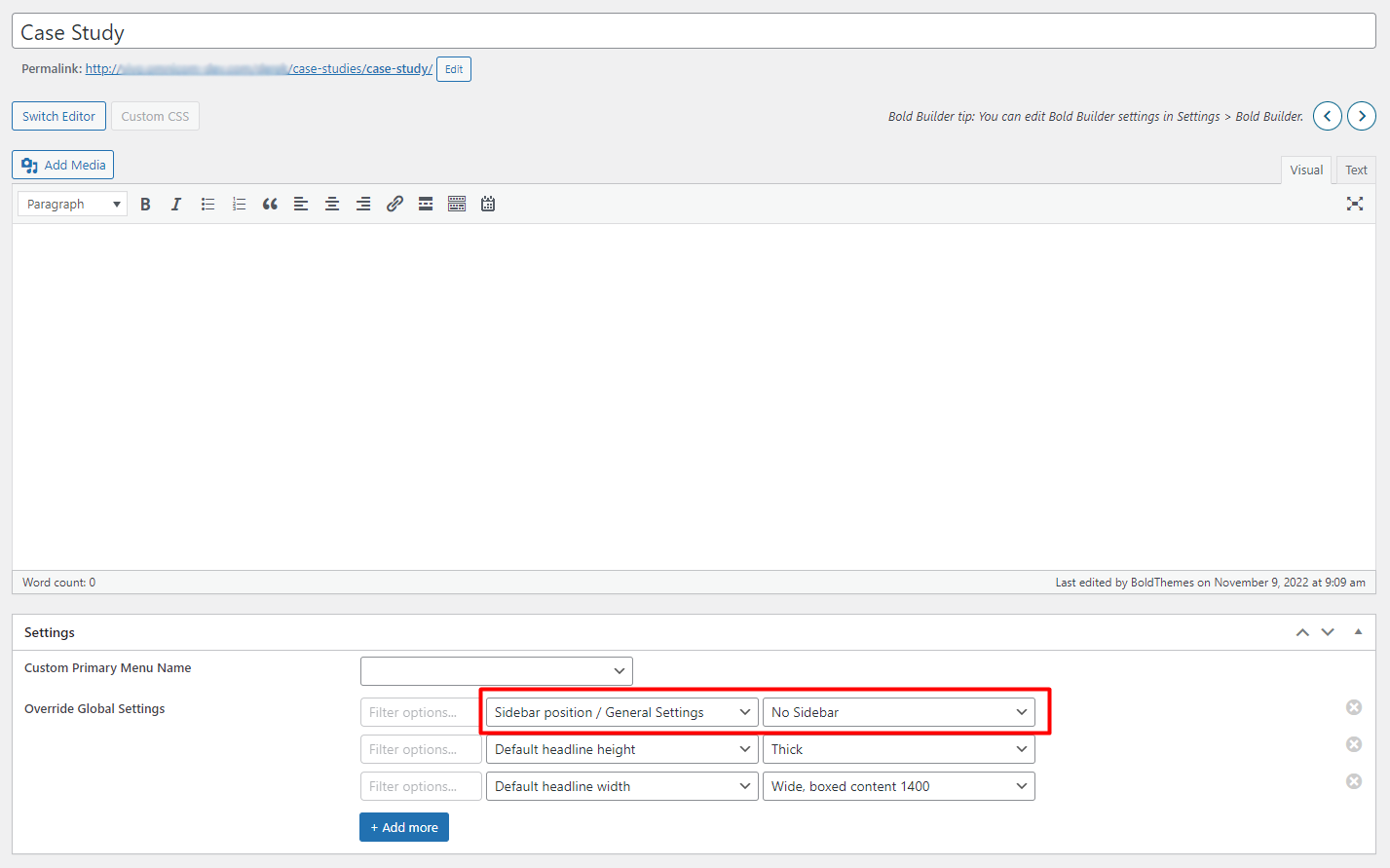Click the calendar icon in the editor toolbar
1390x868 pixels.
pyautogui.click(x=488, y=204)
